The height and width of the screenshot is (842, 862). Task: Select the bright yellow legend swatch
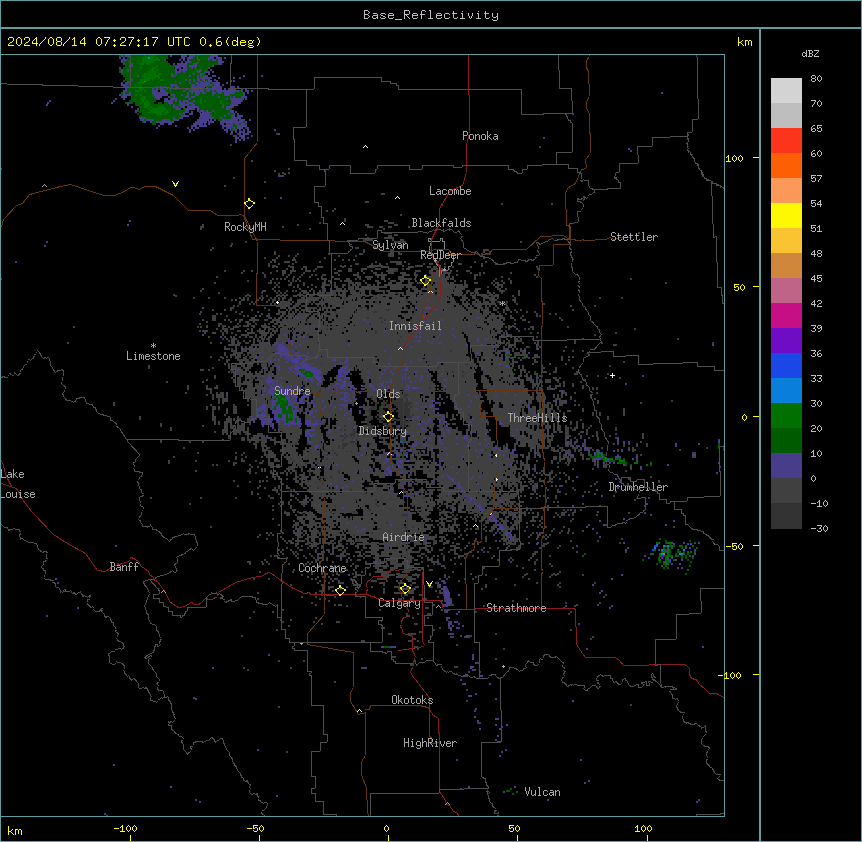pos(786,215)
